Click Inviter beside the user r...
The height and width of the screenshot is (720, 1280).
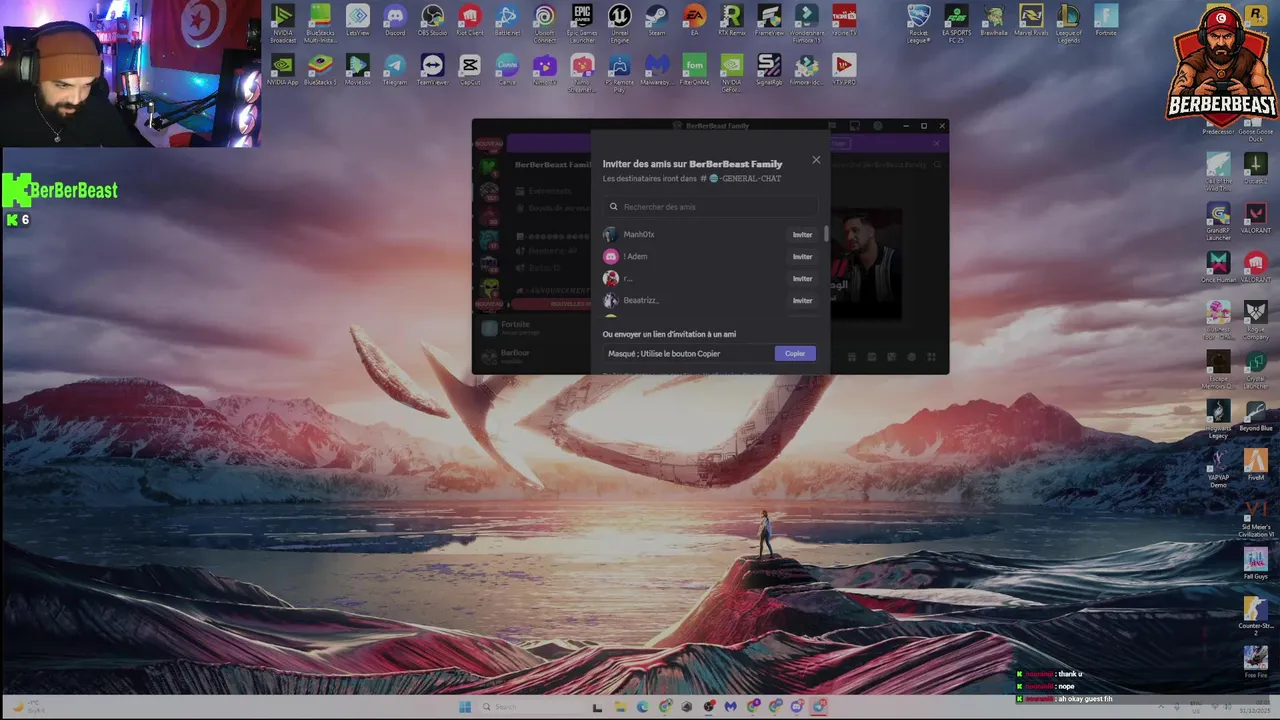pos(802,279)
